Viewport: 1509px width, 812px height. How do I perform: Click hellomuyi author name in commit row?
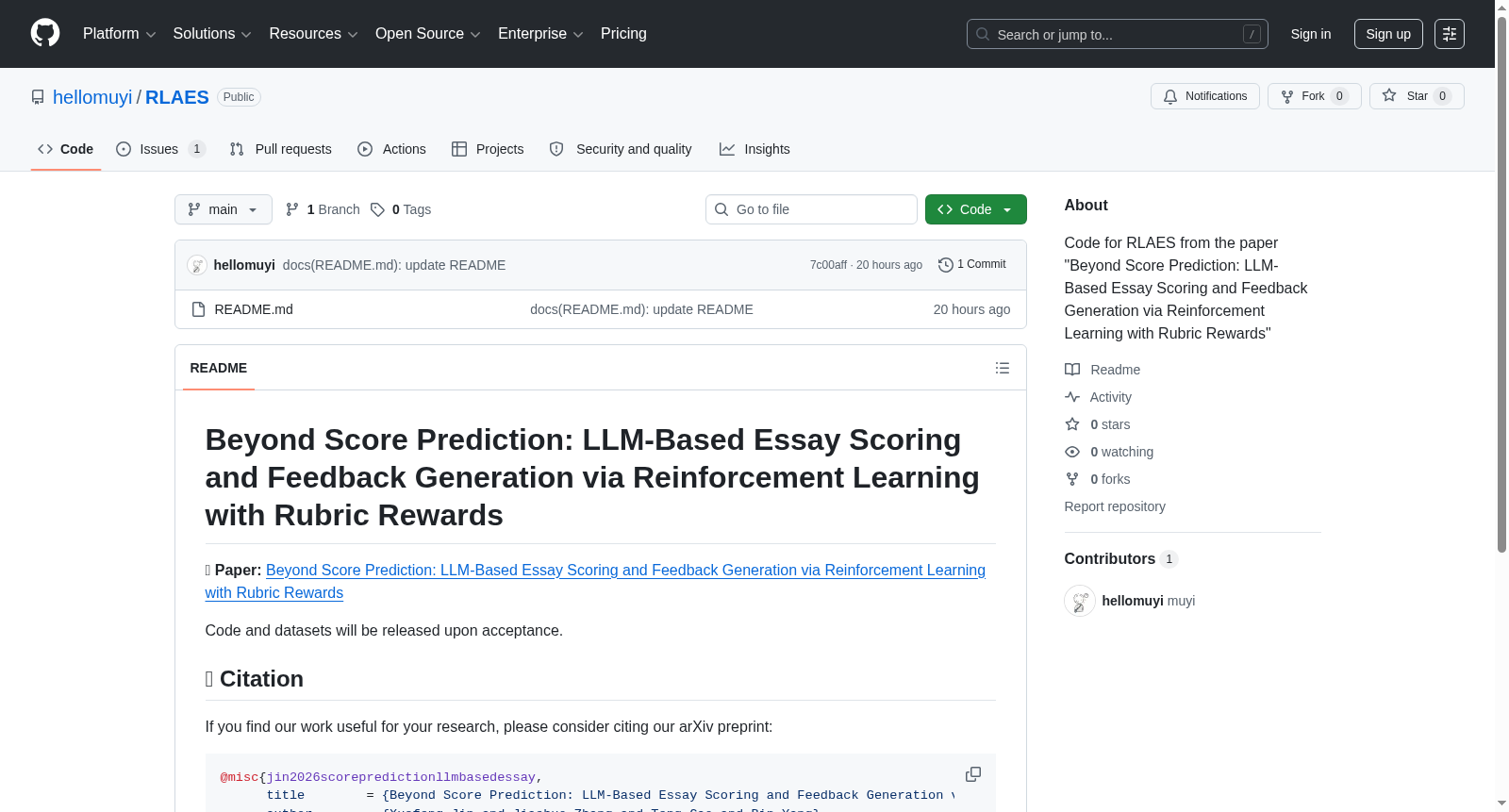tap(244, 265)
